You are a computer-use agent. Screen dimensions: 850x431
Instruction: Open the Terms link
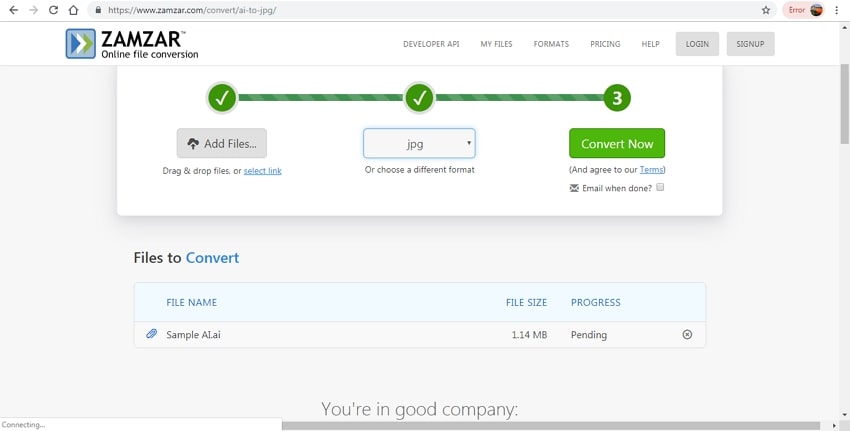pyautogui.click(x=651, y=170)
